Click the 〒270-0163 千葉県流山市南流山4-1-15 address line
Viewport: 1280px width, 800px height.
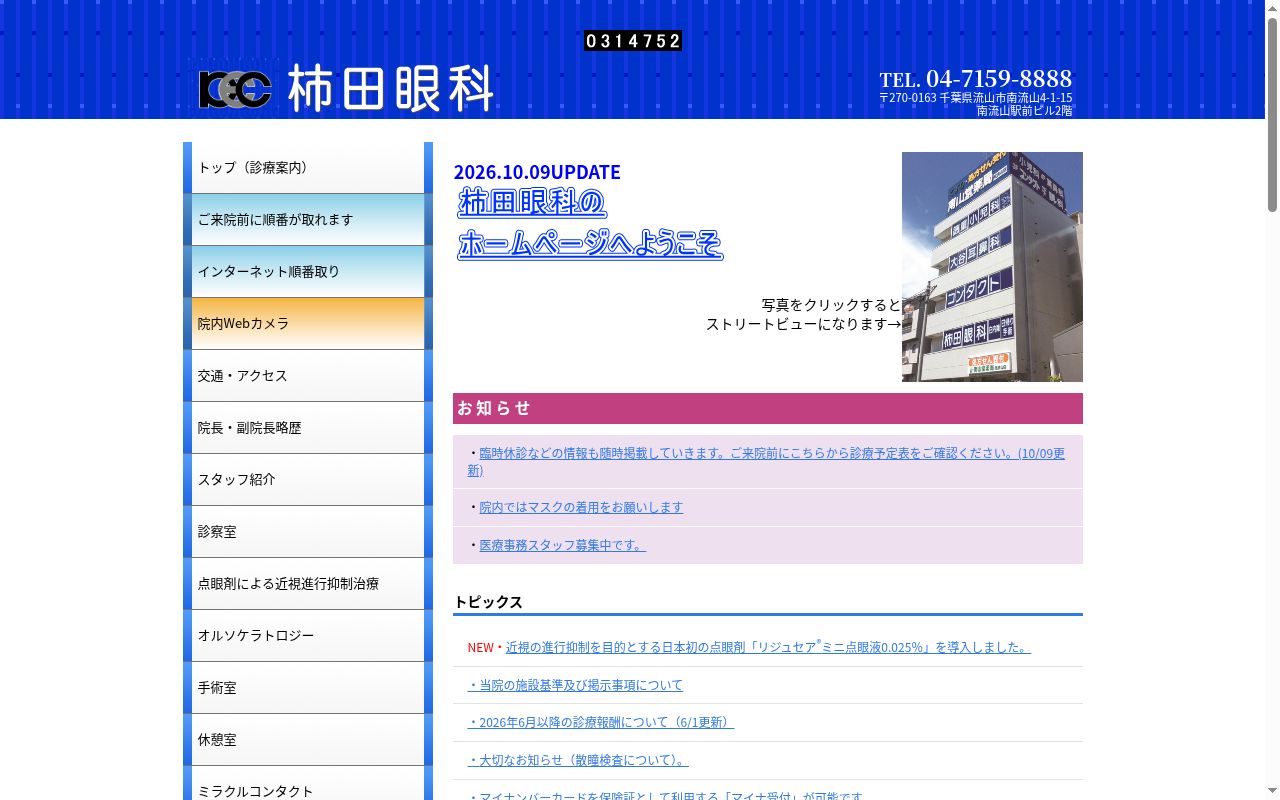(x=976, y=98)
